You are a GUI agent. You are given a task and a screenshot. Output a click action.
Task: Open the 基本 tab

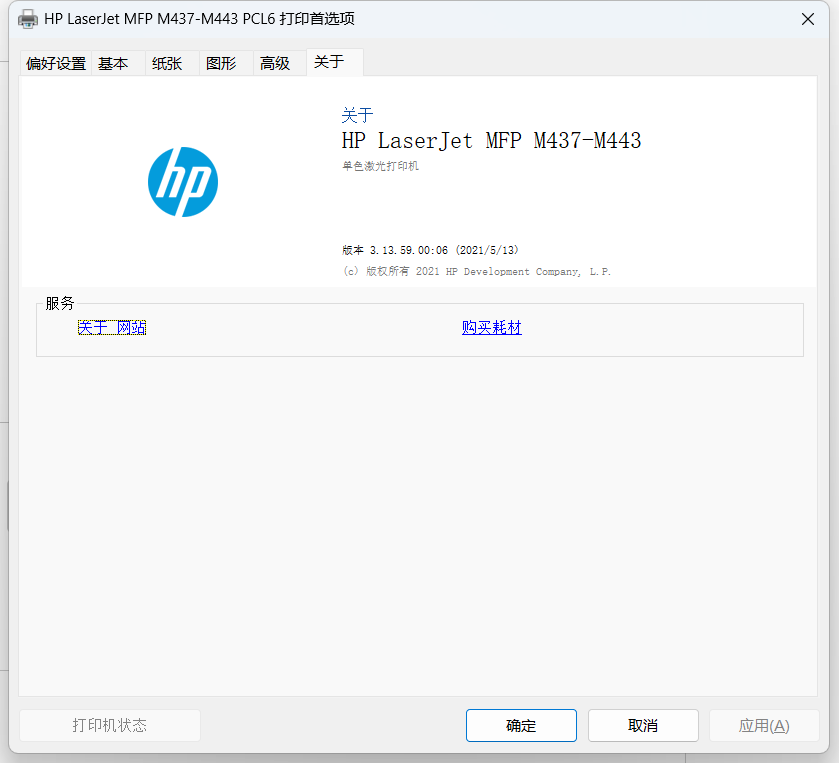[x=113, y=62]
